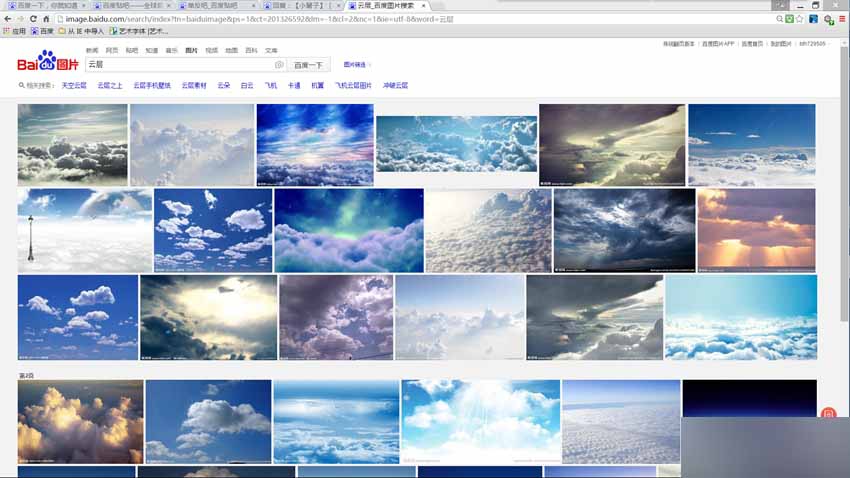Click the green extension icon in address bar
This screenshot has height=478, width=850.
tap(789, 19)
